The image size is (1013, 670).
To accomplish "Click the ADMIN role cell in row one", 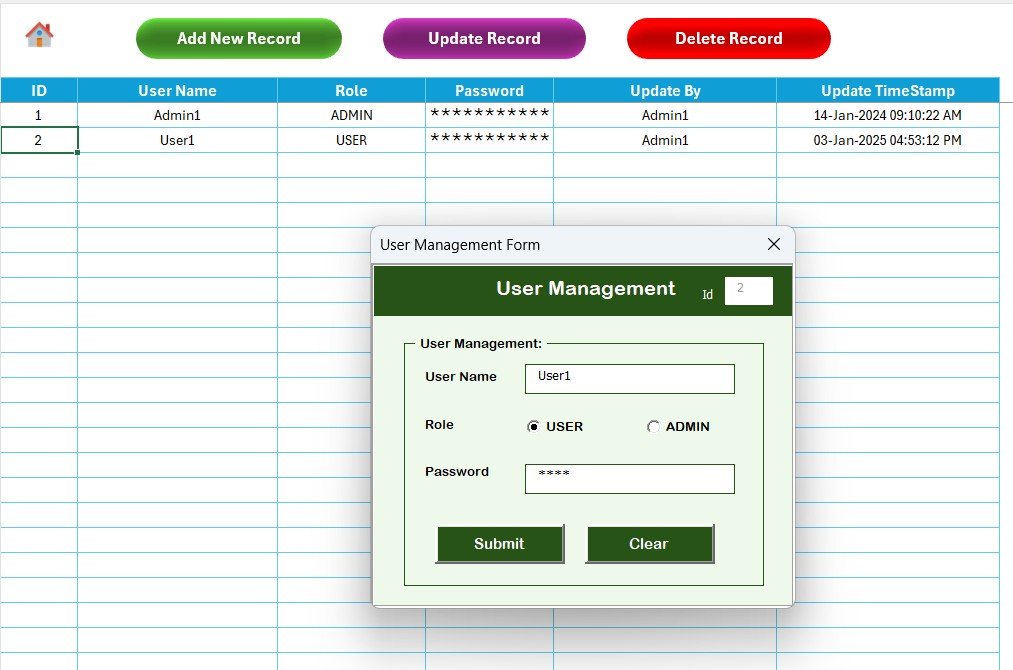I will click(351, 116).
